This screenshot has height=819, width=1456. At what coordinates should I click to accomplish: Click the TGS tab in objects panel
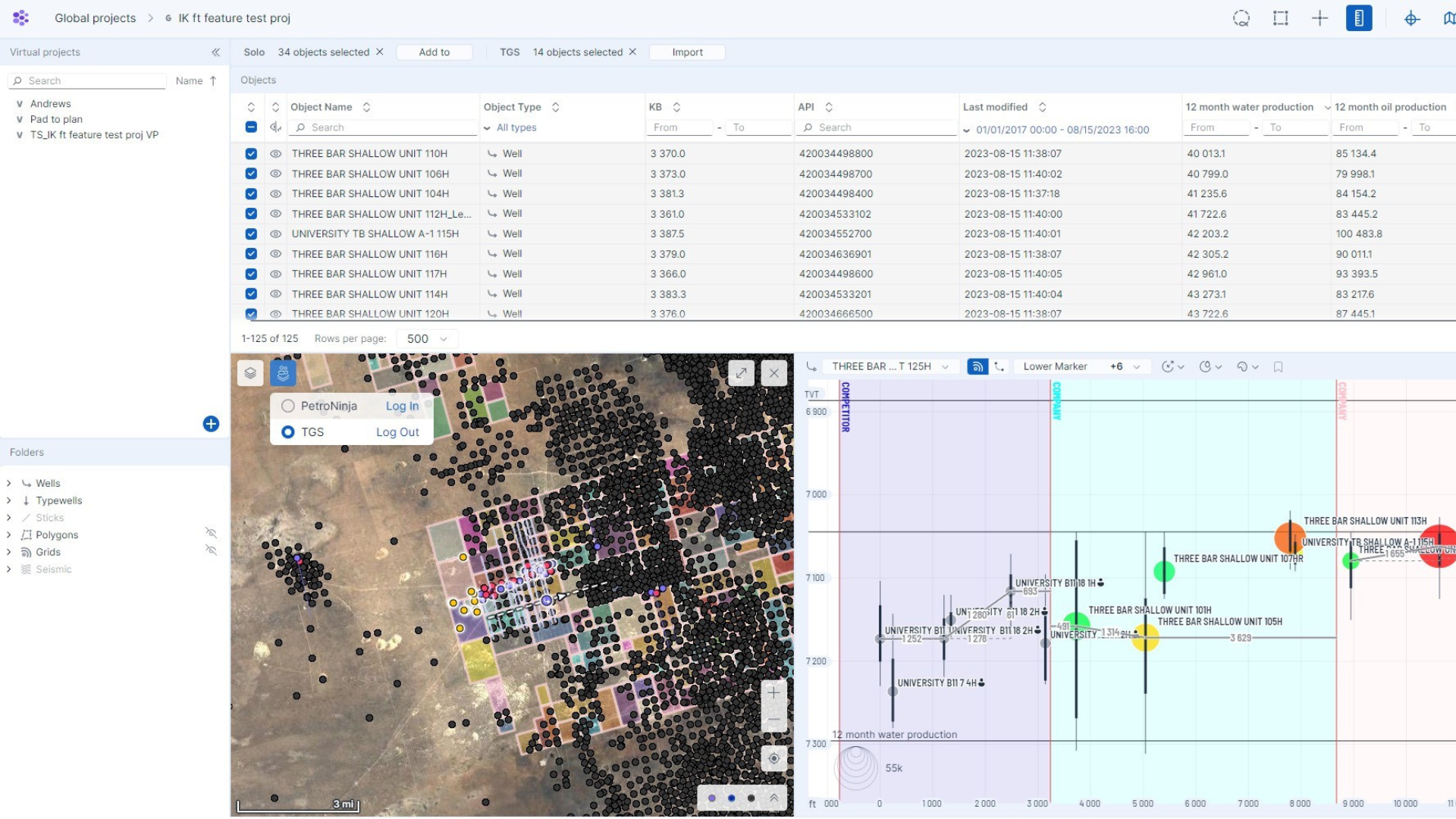tap(508, 51)
